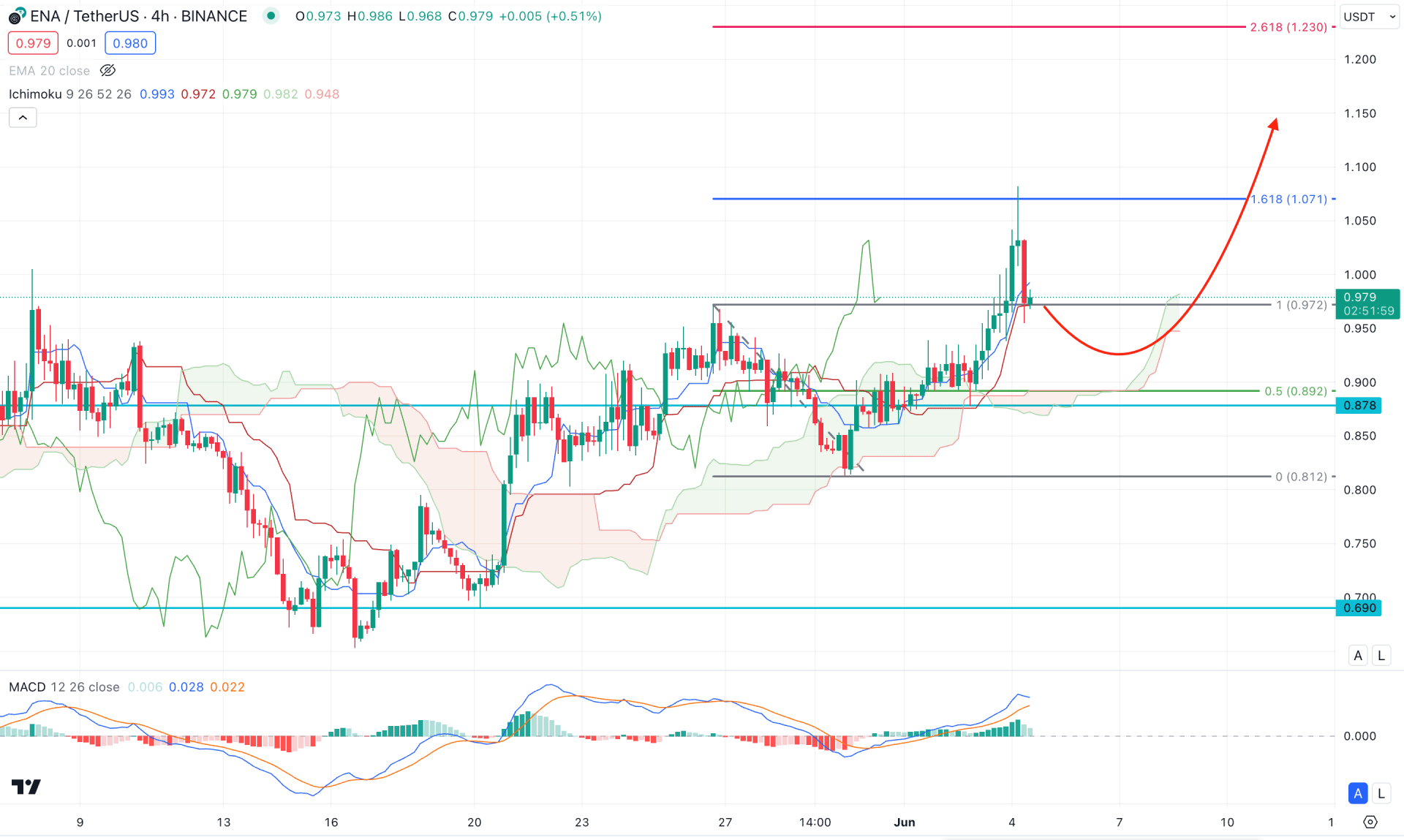This screenshot has height=840, width=1404.
Task: Select the 1.618 (1.071) Fibonacci label
Action: (1288, 199)
